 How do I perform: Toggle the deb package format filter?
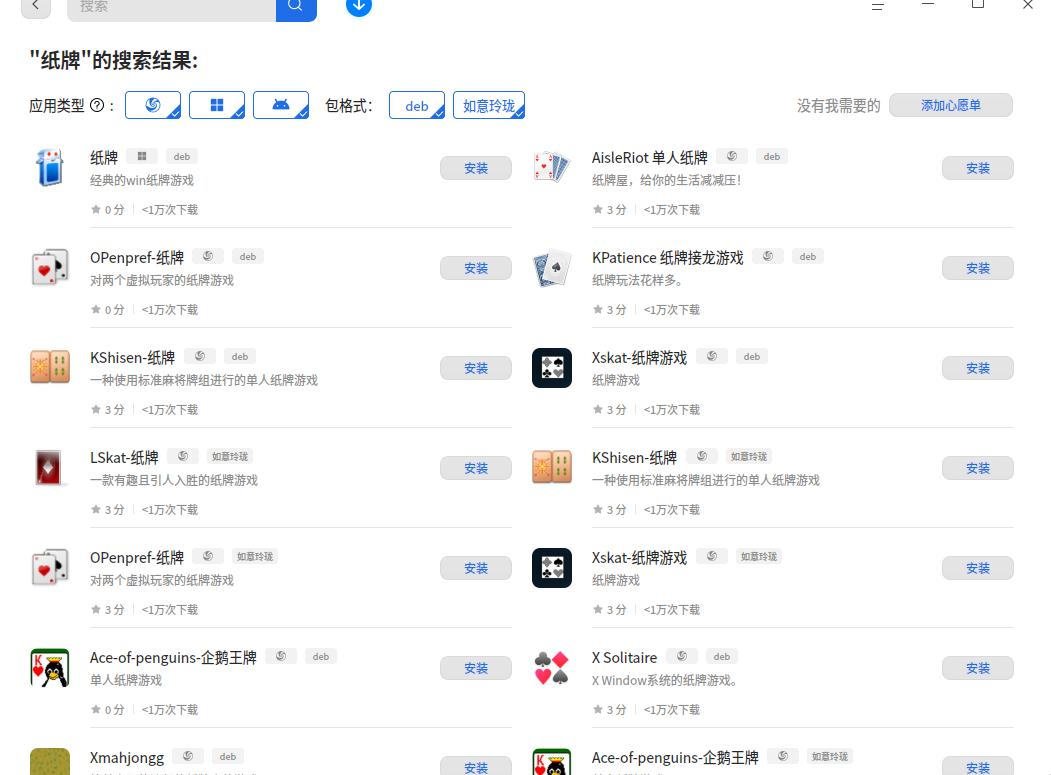(x=417, y=105)
